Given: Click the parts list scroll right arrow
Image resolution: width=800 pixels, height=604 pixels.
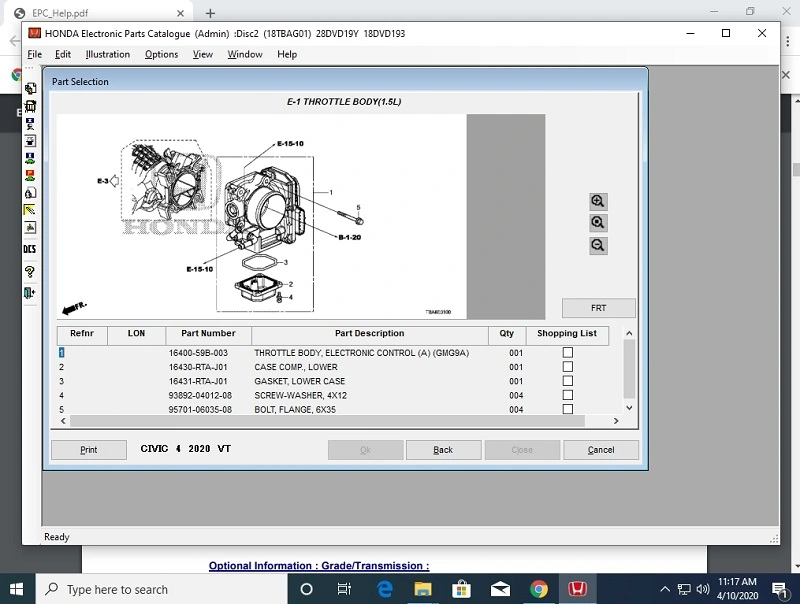Looking at the screenshot, I should pyautogui.click(x=616, y=421).
